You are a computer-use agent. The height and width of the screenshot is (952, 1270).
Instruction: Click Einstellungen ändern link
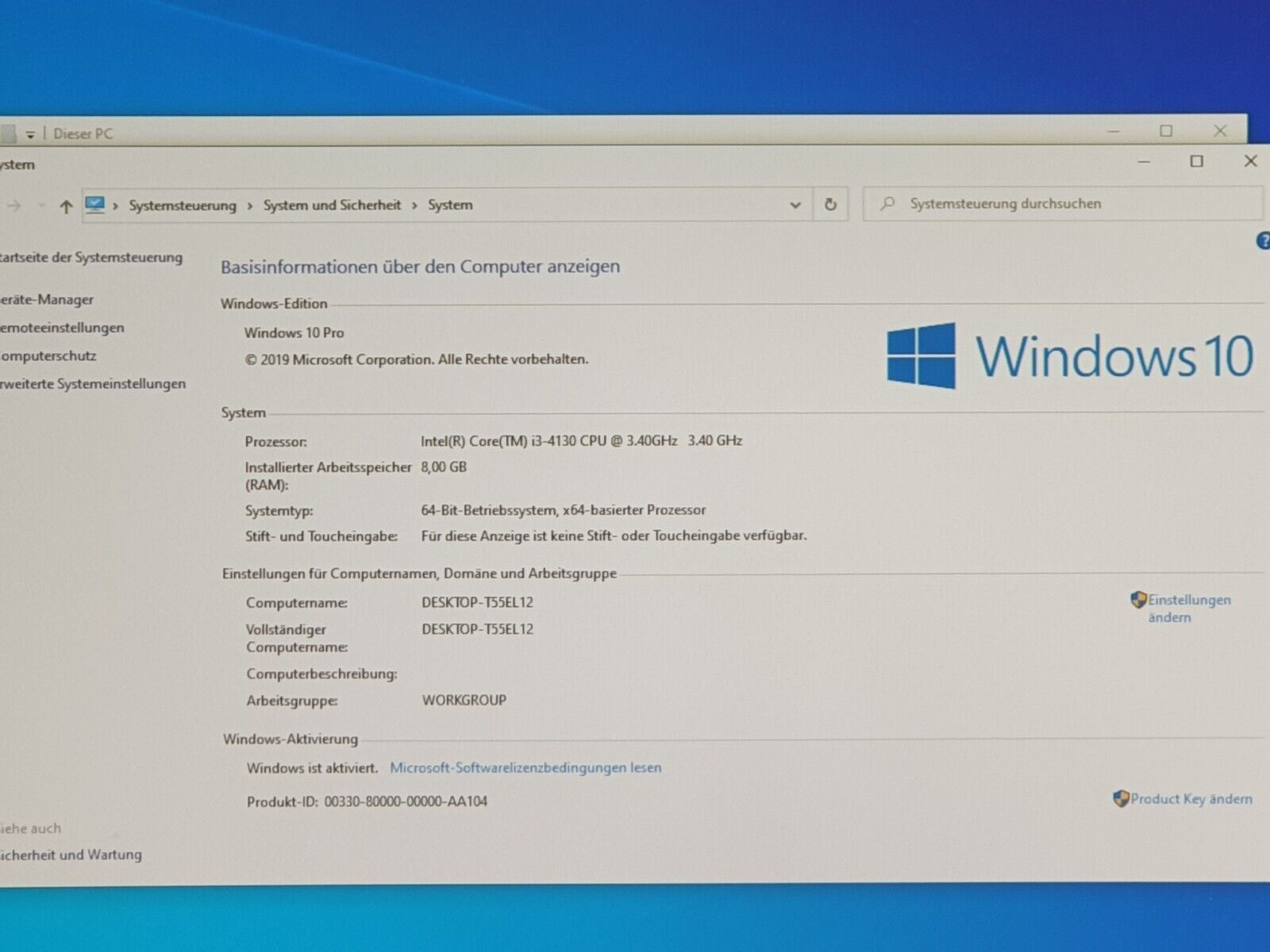coord(1189,608)
